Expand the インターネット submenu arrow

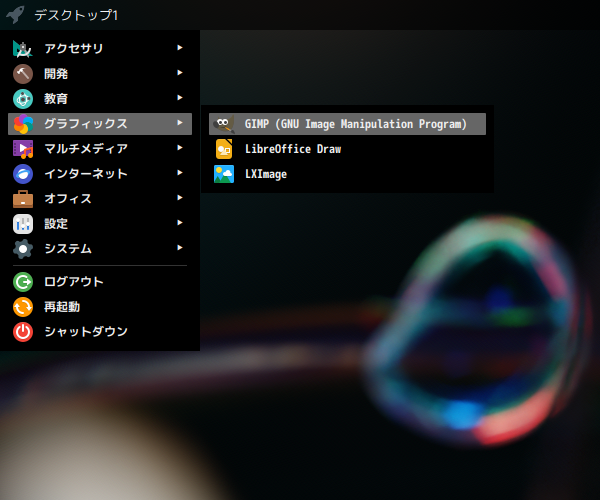tap(179, 173)
